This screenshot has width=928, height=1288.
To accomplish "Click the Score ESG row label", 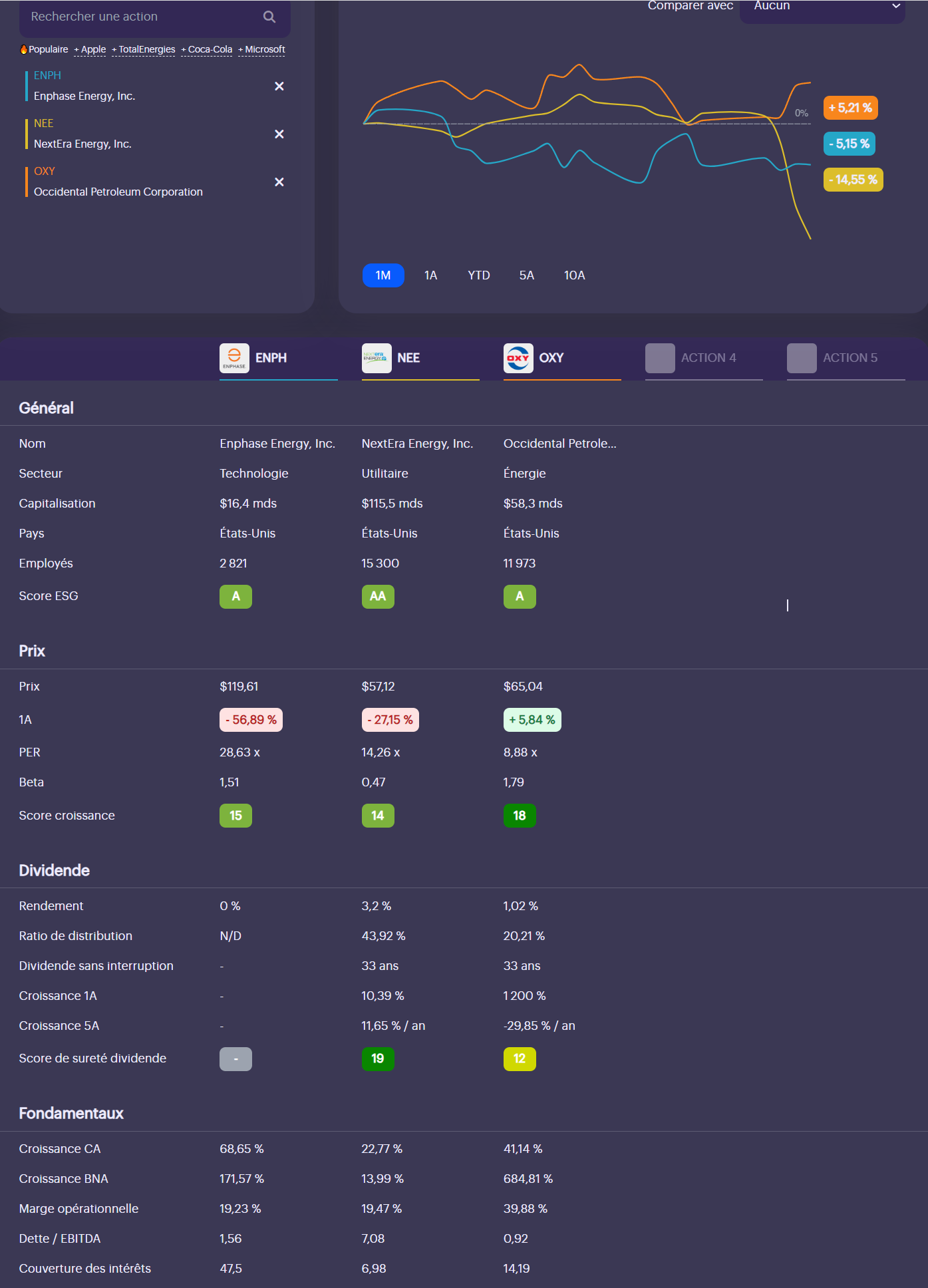I will coord(49,596).
